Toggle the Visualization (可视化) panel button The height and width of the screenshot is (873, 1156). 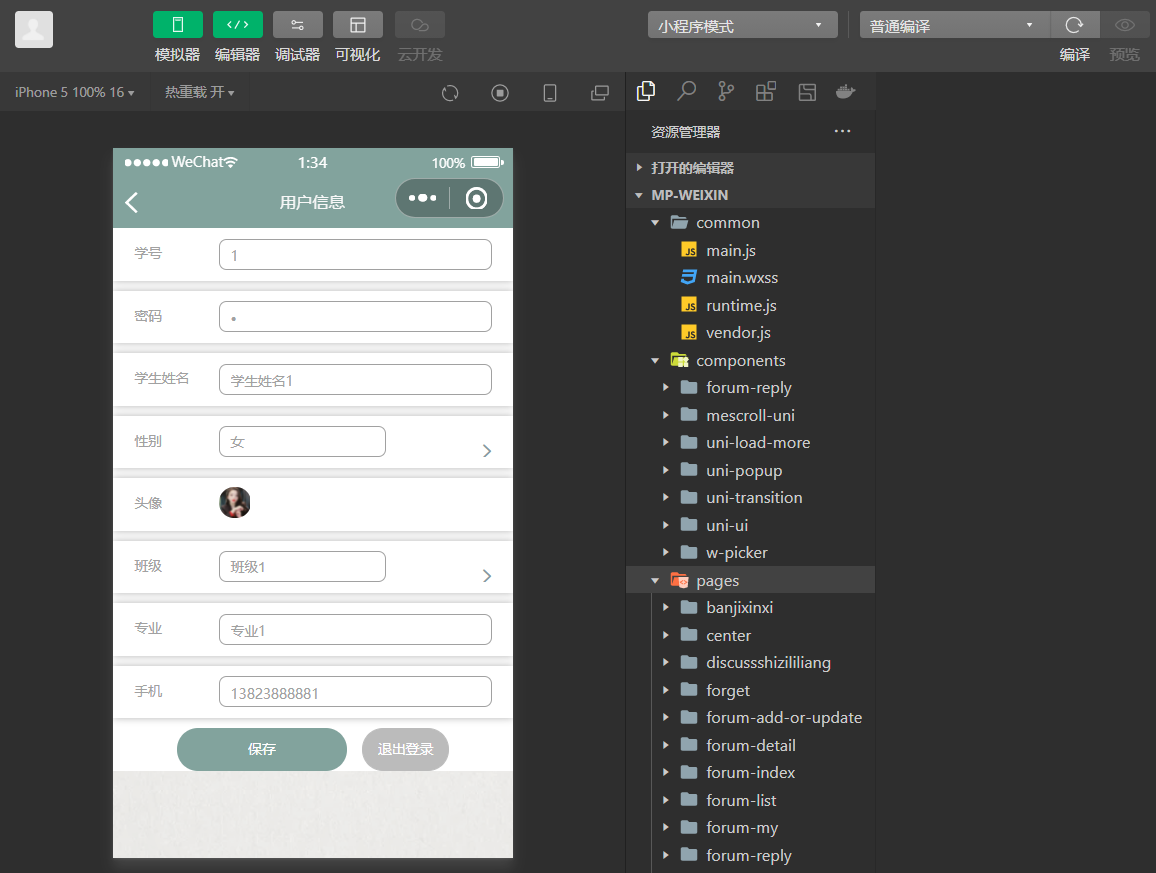click(358, 25)
